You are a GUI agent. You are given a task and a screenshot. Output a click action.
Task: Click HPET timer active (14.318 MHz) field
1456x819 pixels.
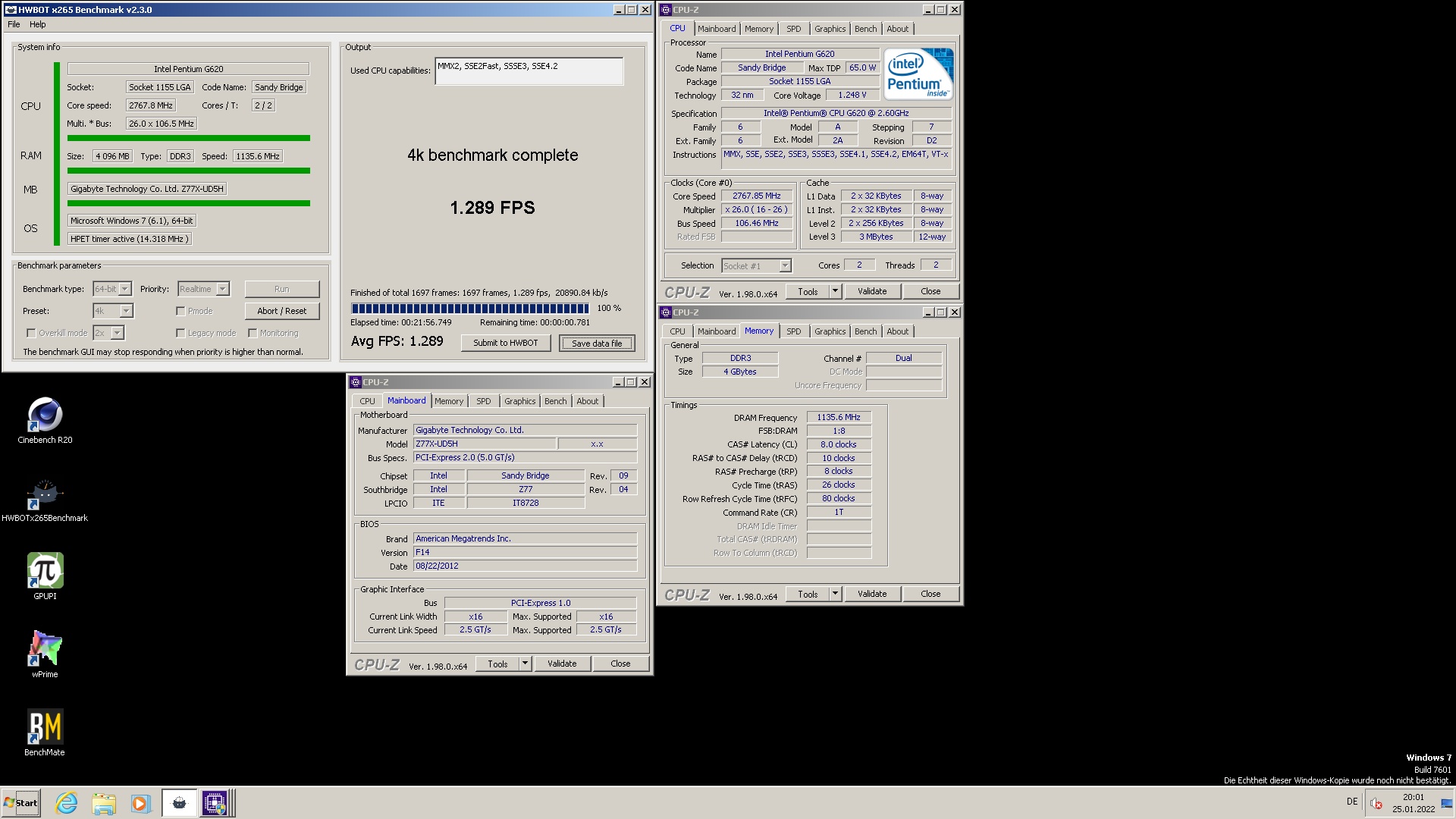point(130,239)
